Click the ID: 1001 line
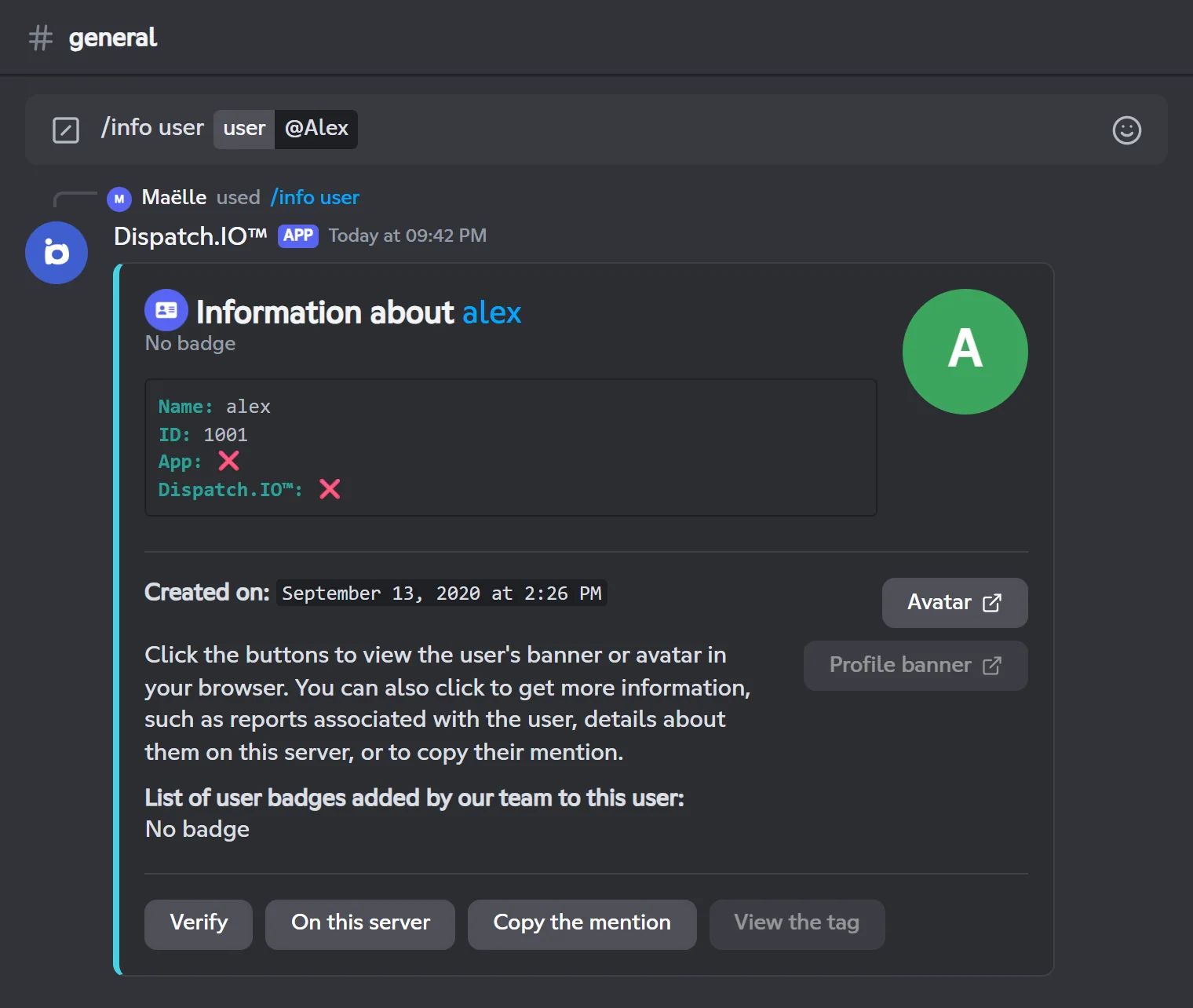The height and width of the screenshot is (1008, 1193). click(x=203, y=435)
